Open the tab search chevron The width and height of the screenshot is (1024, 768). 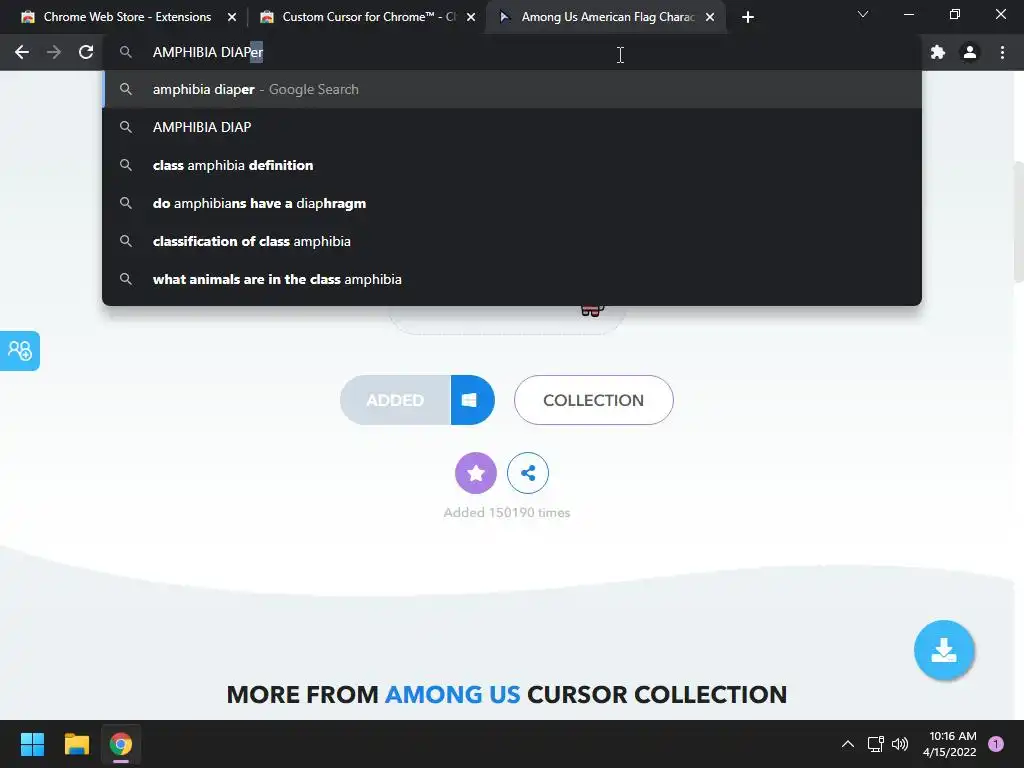[x=863, y=14]
